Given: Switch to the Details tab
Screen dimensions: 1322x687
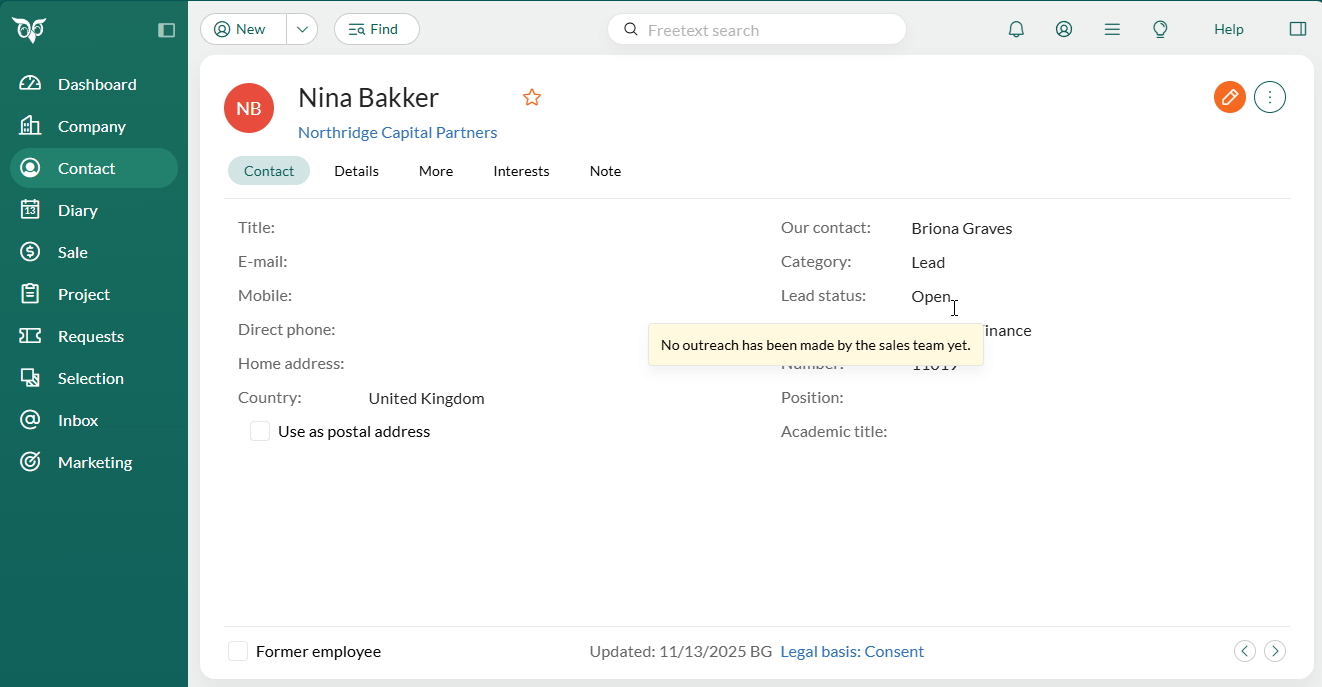Looking at the screenshot, I should (356, 170).
